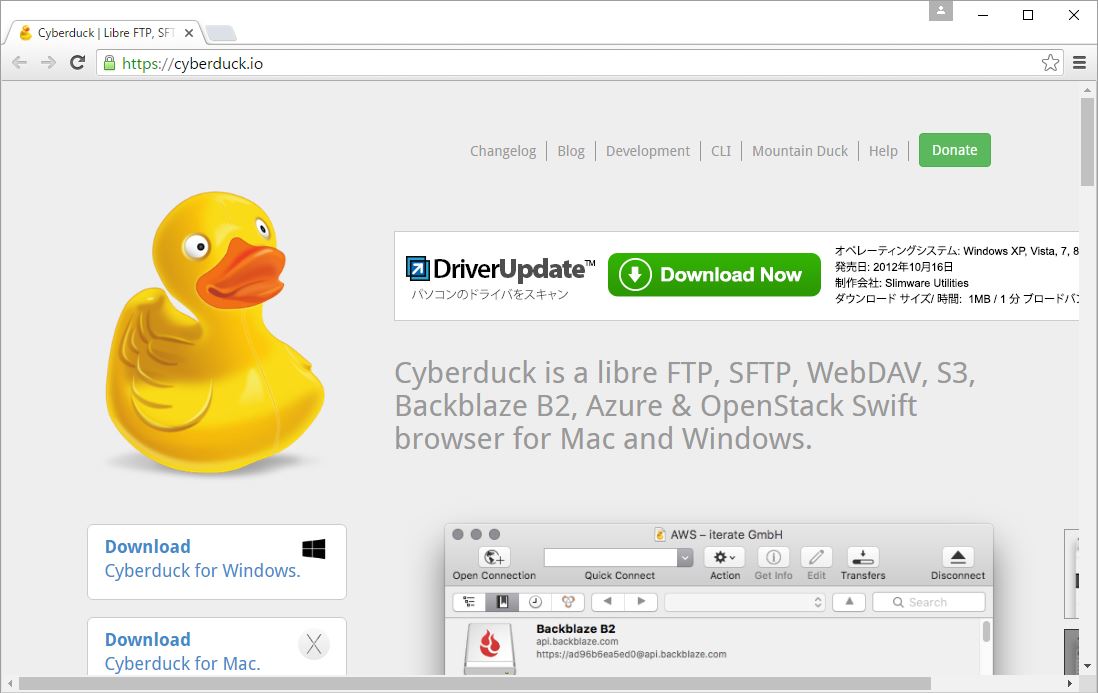View site info via the green padlock
Screen dimensions: 1098x693
(x=109, y=63)
